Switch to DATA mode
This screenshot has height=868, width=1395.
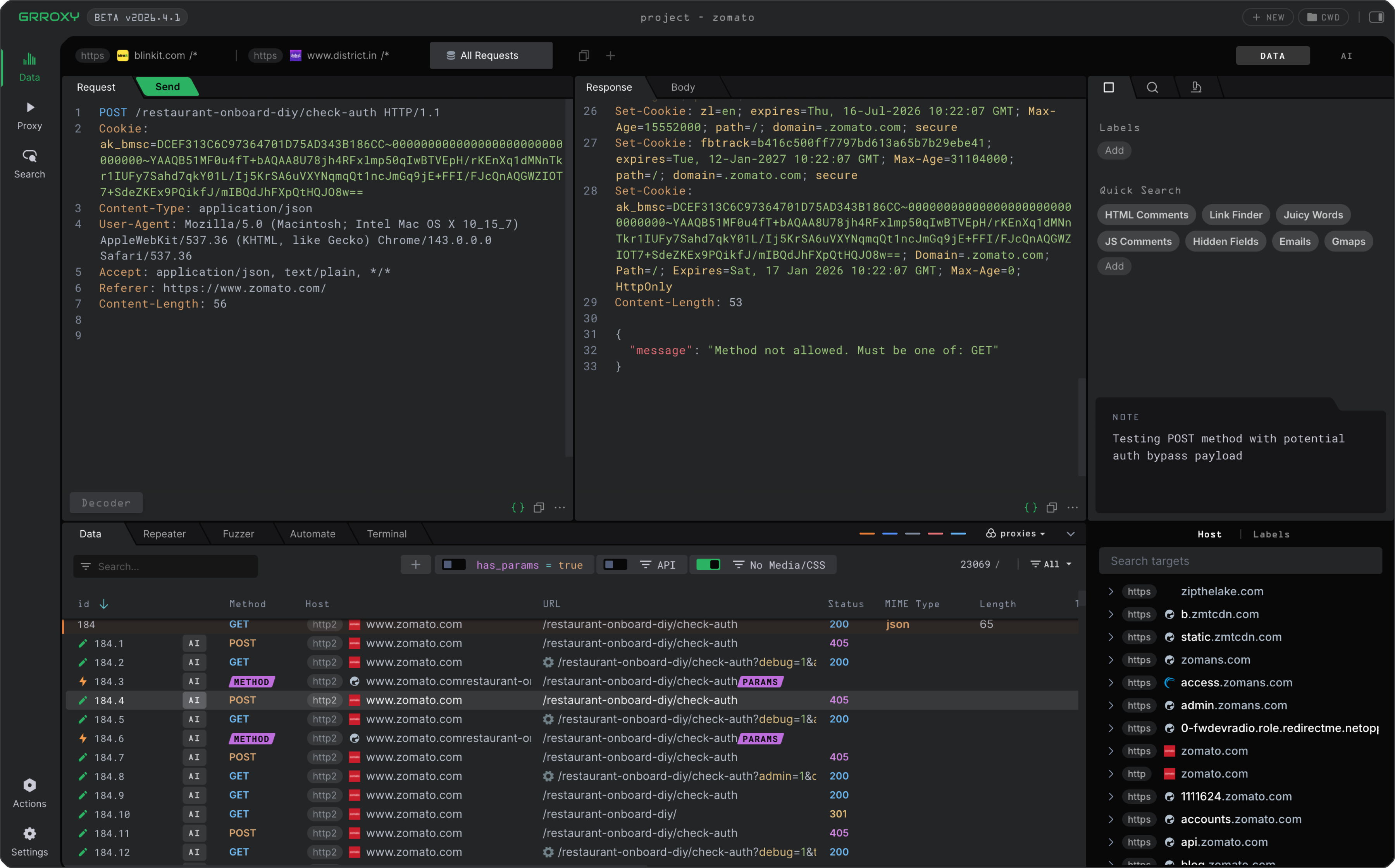tap(1273, 56)
